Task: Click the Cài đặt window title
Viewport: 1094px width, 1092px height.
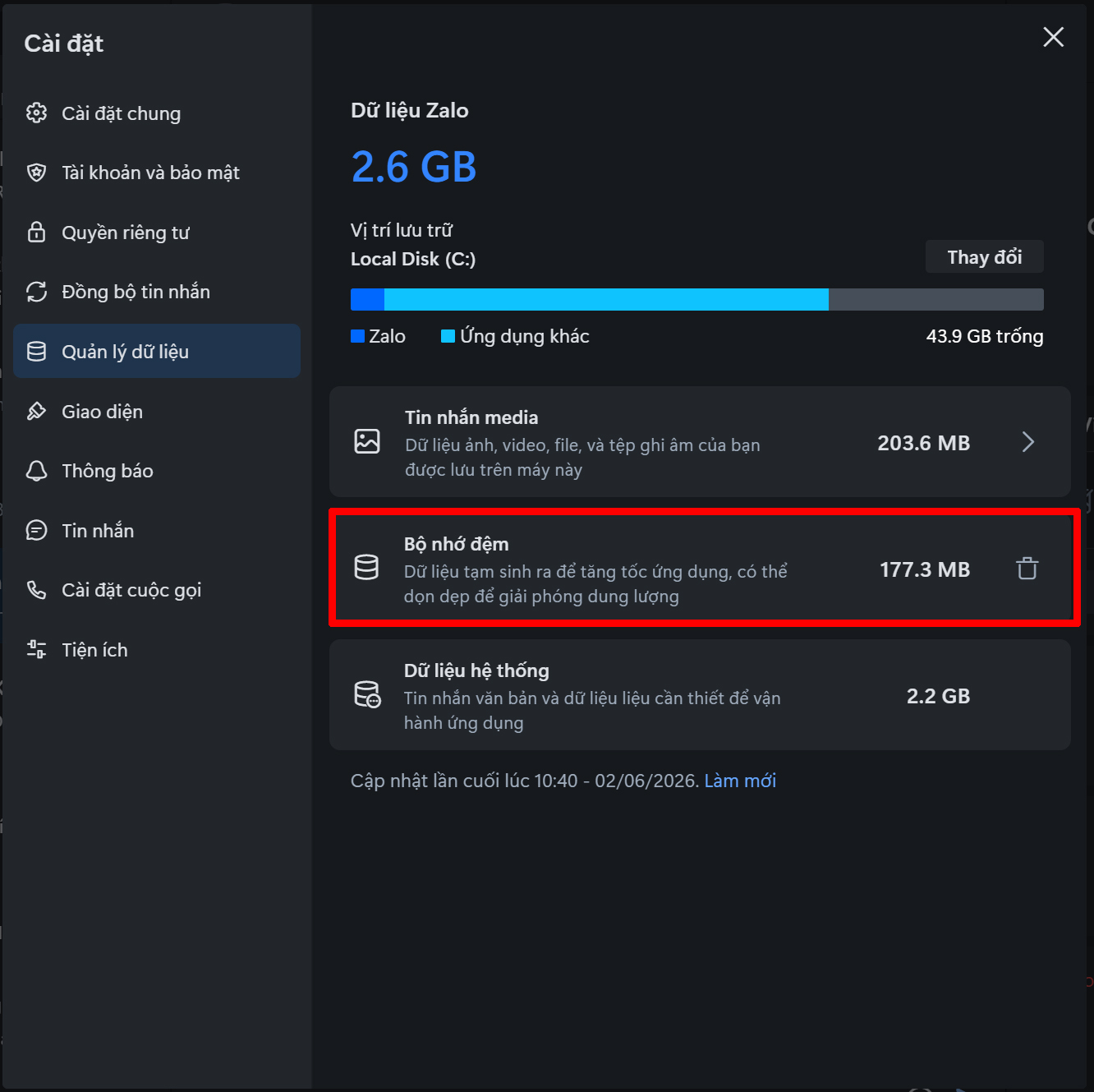Action: [x=64, y=44]
